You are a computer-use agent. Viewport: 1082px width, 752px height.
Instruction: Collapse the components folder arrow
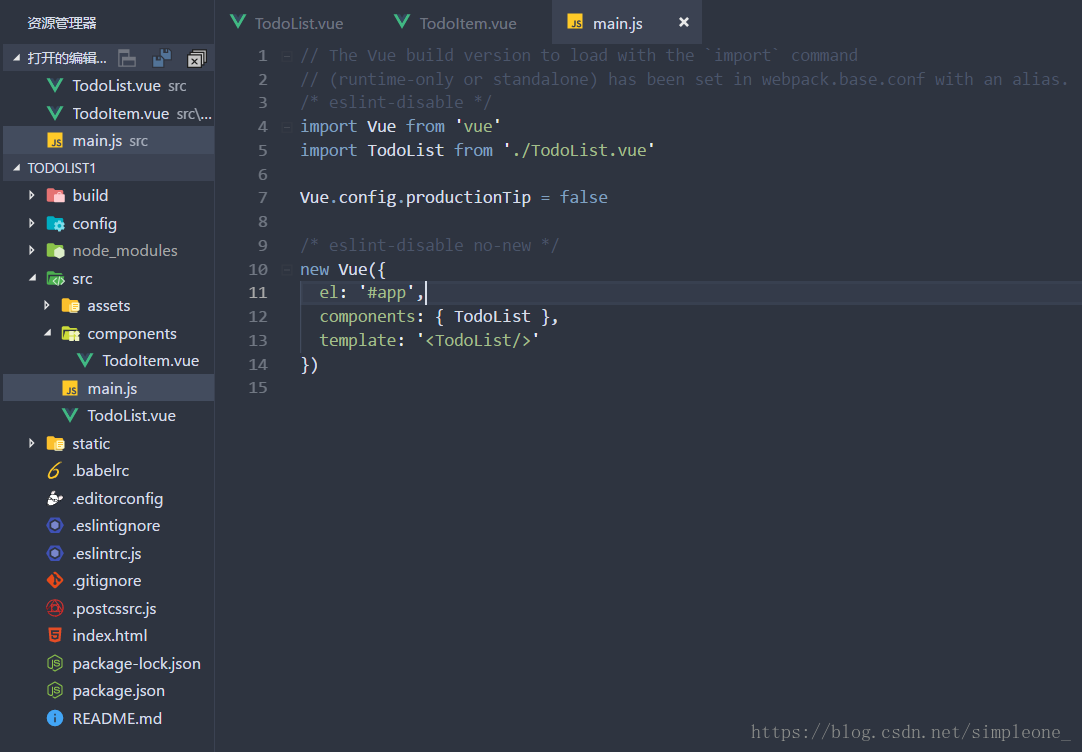coord(47,333)
